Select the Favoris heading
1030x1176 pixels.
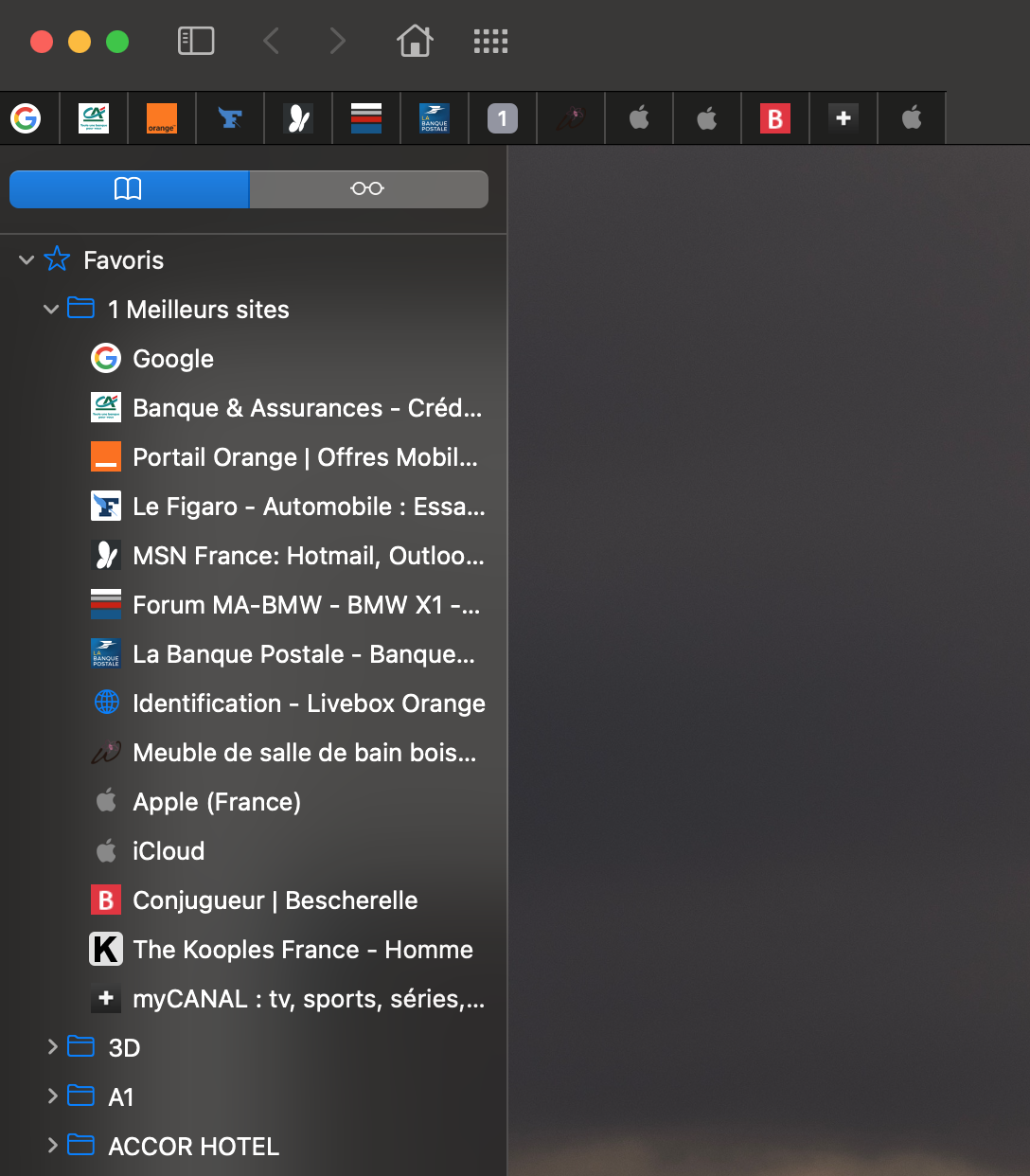tap(123, 260)
